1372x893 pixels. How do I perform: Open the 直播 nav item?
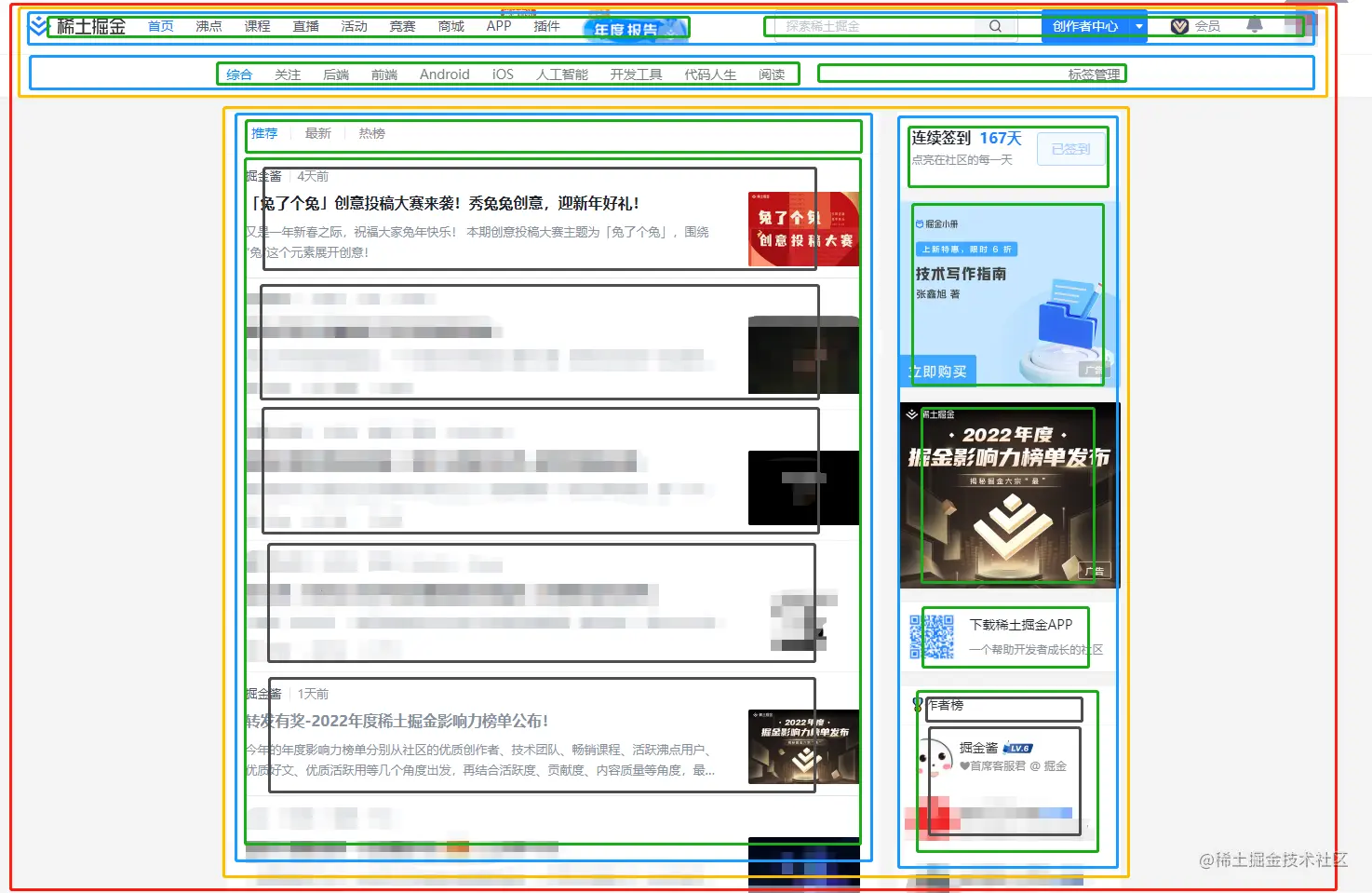click(x=306, y=26)
